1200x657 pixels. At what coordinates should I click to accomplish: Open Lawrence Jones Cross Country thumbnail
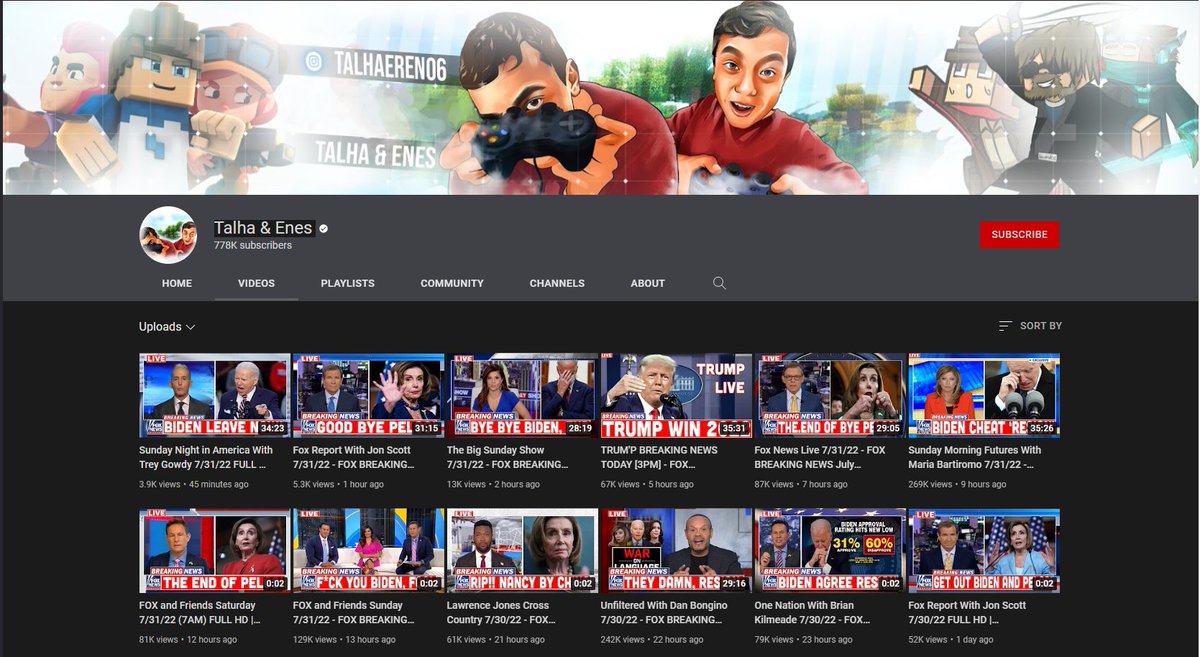[522, 550]
